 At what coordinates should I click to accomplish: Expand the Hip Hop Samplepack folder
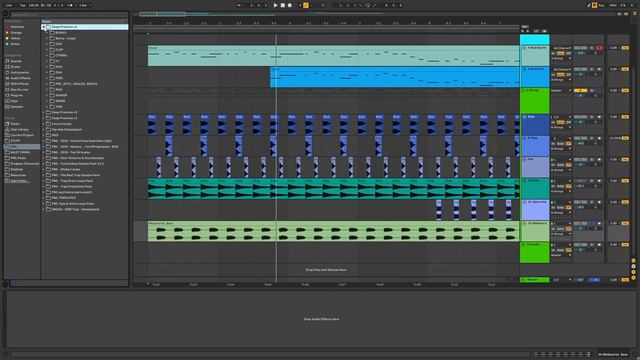(x=43, y=129)
